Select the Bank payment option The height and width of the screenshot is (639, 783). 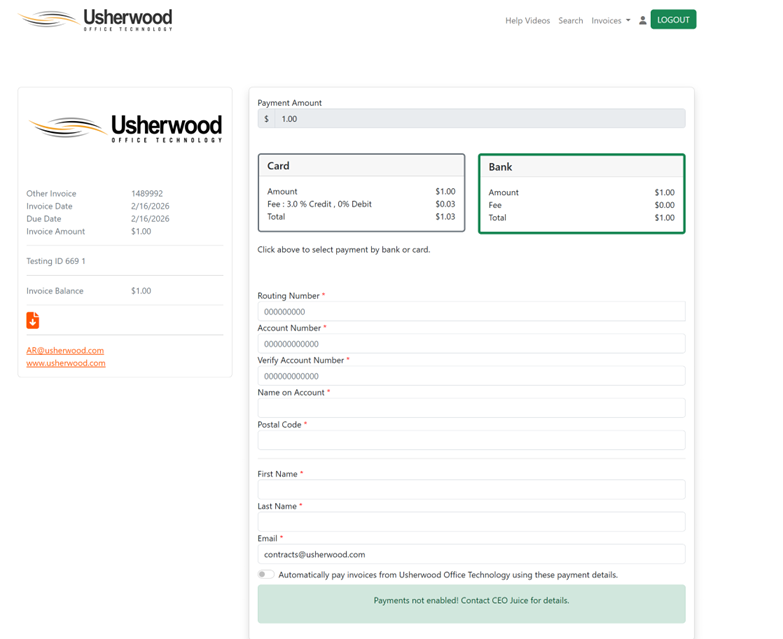pos(581,194)
